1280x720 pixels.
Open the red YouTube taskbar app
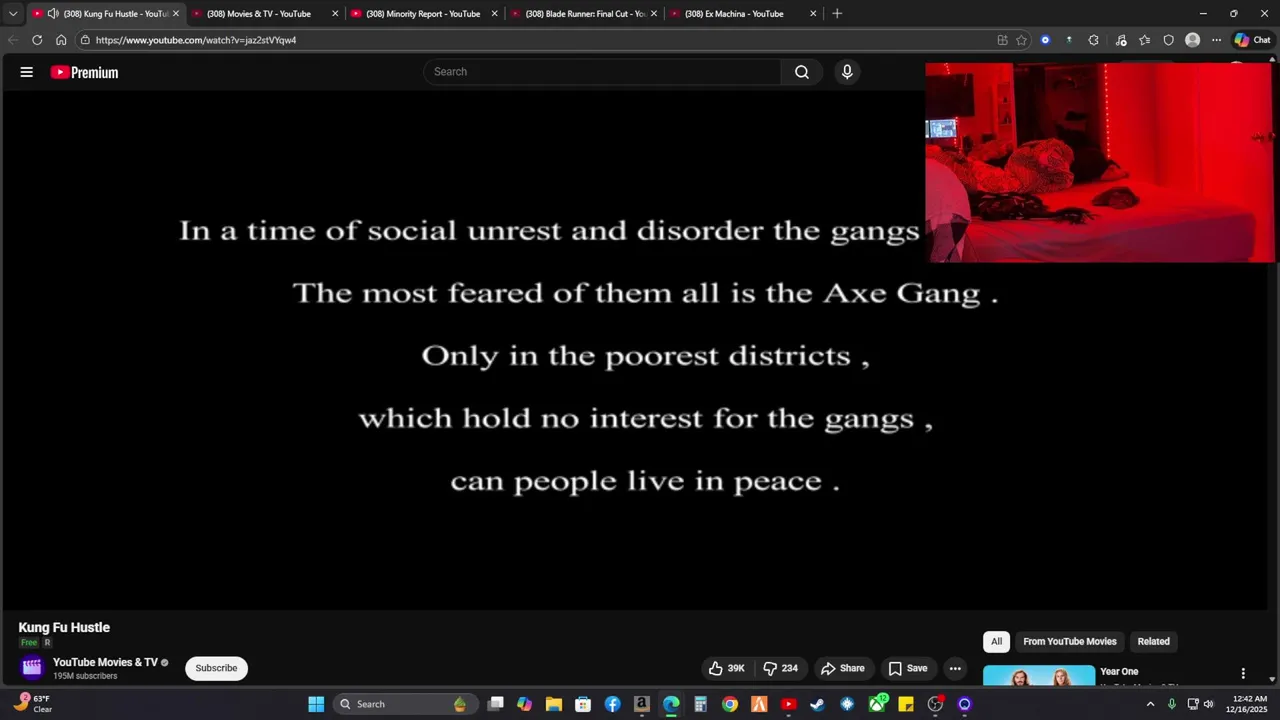click(x=788, y=704)
